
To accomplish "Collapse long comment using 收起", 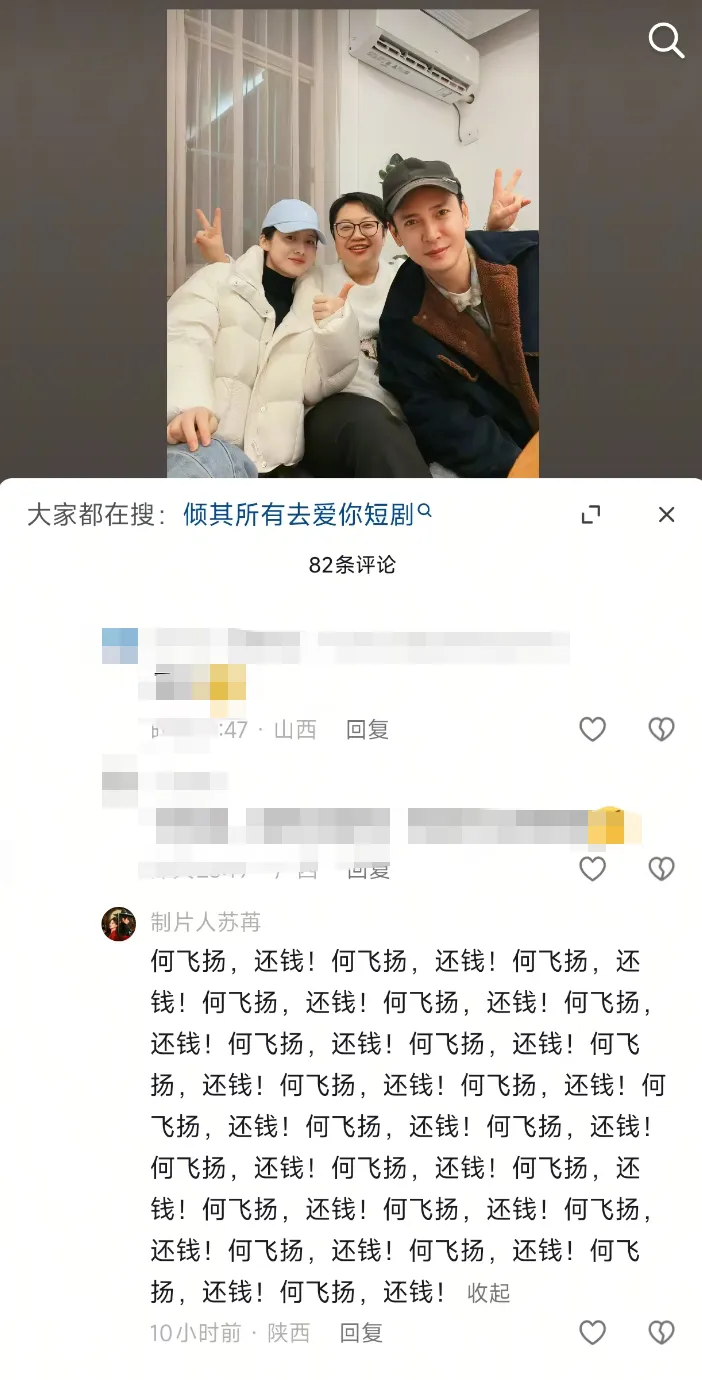I will pyautogui.click(x=489, y=1293).
